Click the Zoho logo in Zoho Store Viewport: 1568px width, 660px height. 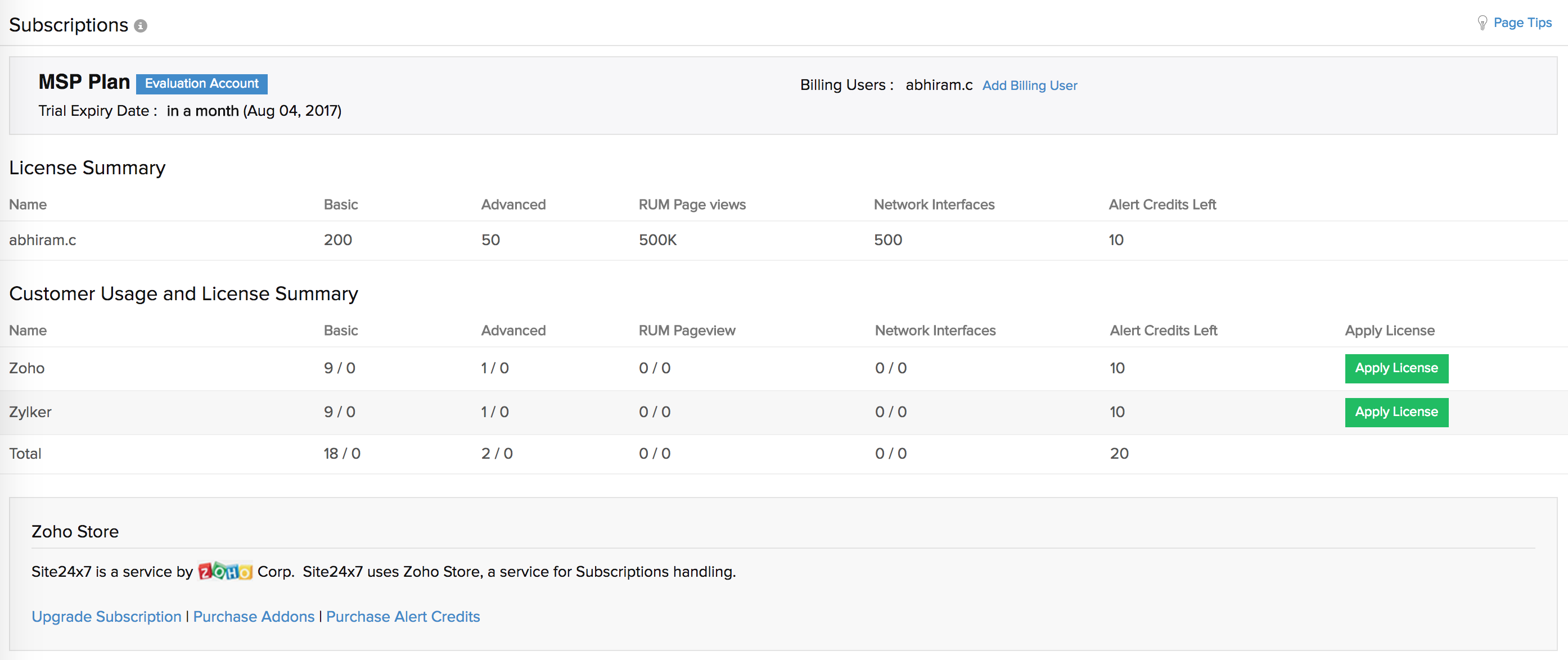(225, 571)
